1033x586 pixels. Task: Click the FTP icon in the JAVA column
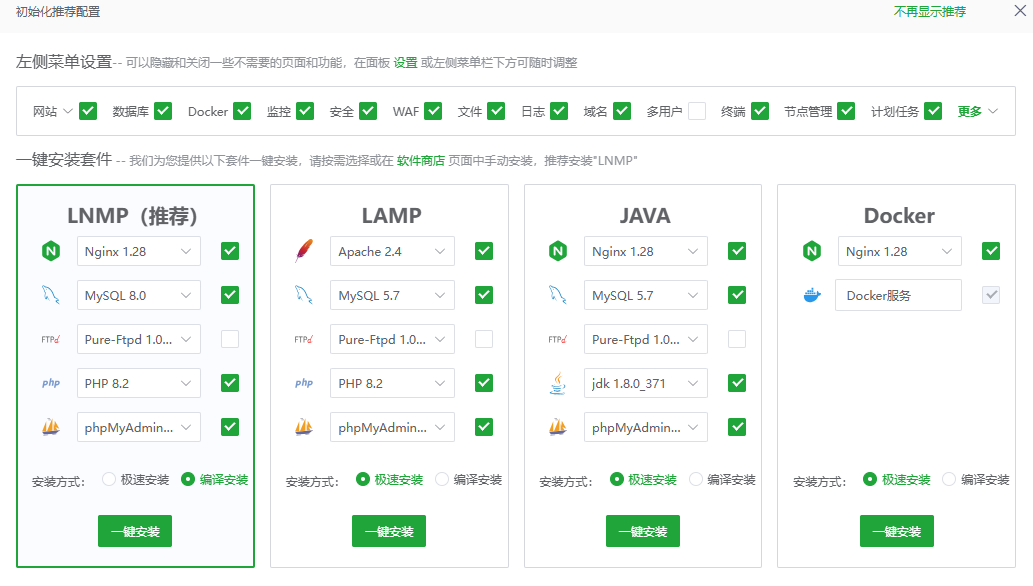557,338
